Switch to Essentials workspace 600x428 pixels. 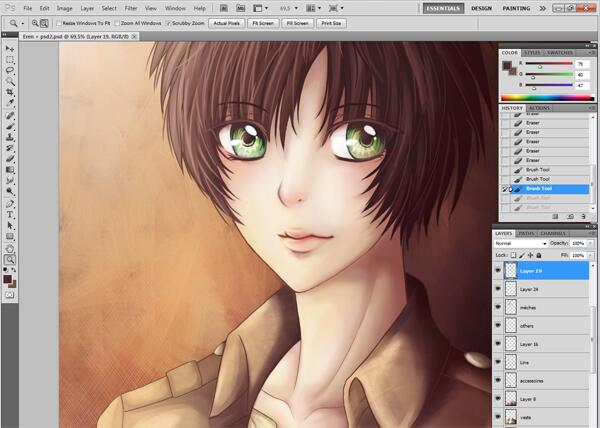(x=443, y=8)
